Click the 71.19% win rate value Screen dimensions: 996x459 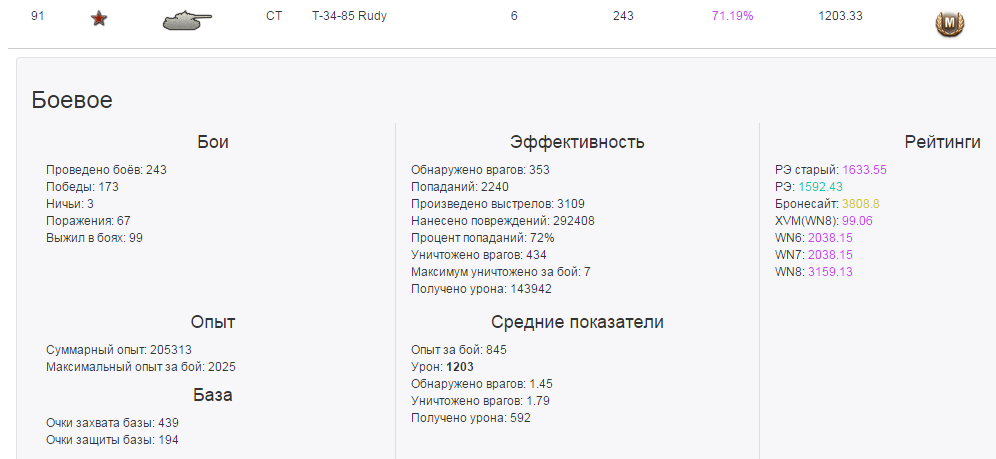pyautogui.click(x=732, y=17)
